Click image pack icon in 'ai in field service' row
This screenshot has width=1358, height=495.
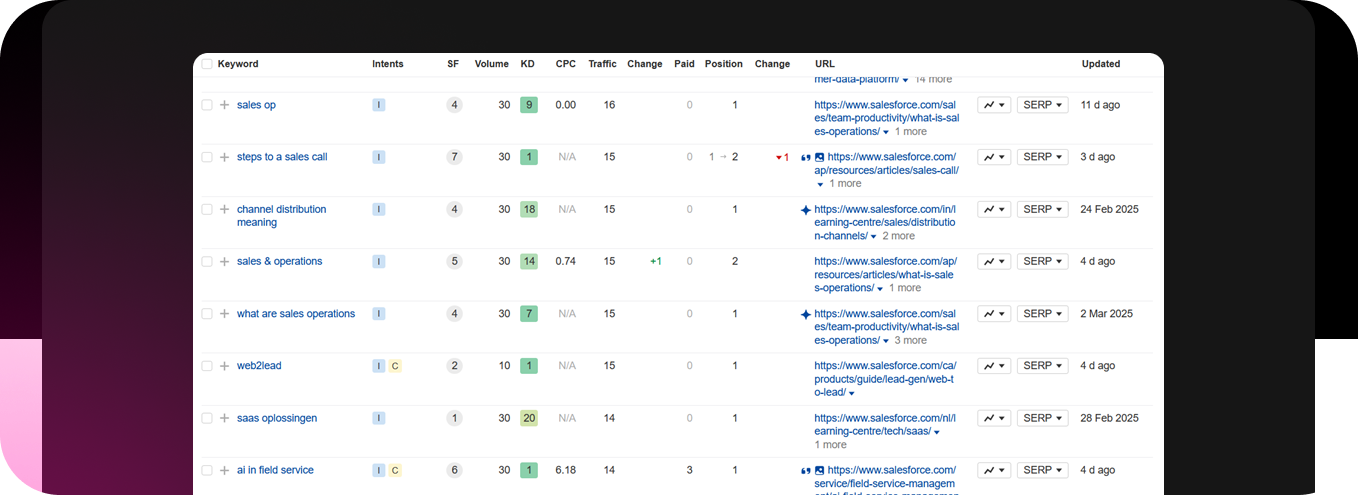click(820, 470)
